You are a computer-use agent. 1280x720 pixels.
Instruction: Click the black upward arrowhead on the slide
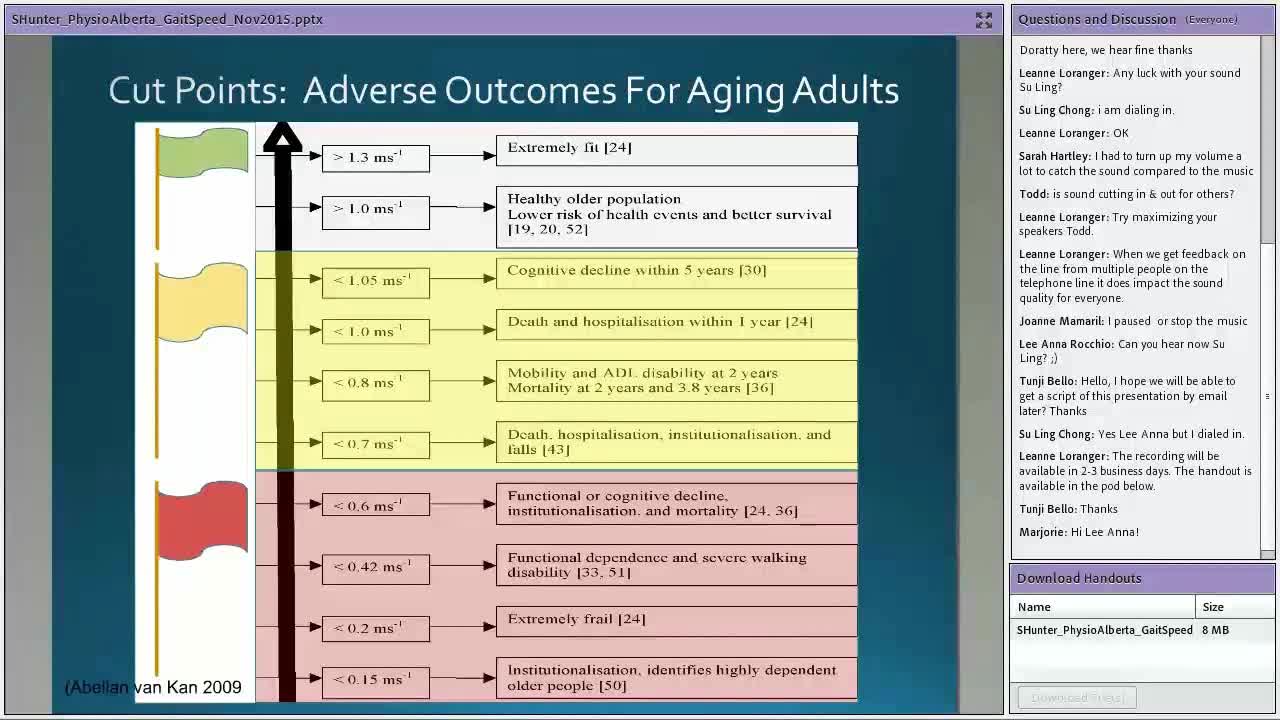coord(283,138)
